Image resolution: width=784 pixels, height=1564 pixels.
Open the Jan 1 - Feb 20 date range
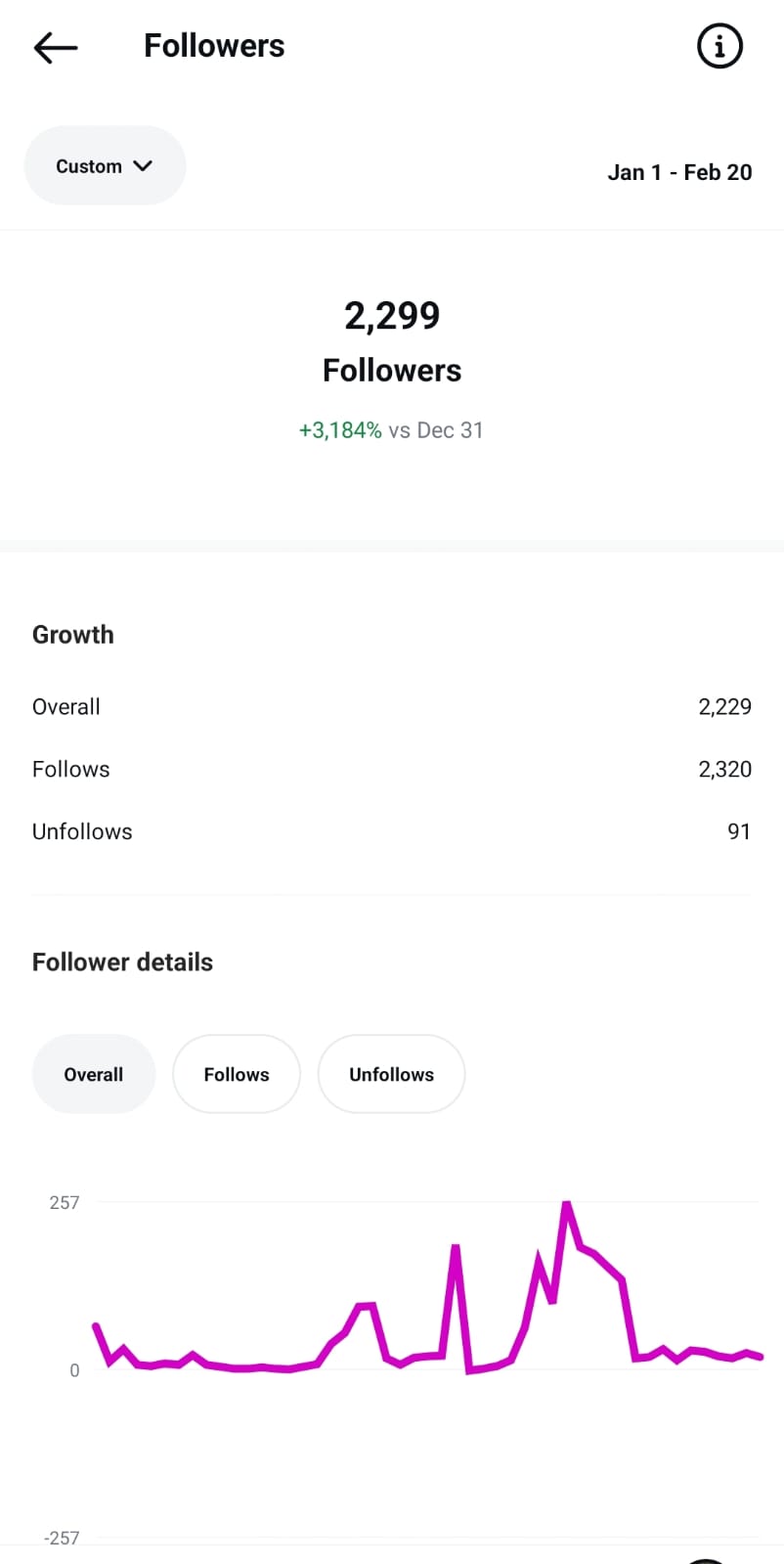pos(679,172)
